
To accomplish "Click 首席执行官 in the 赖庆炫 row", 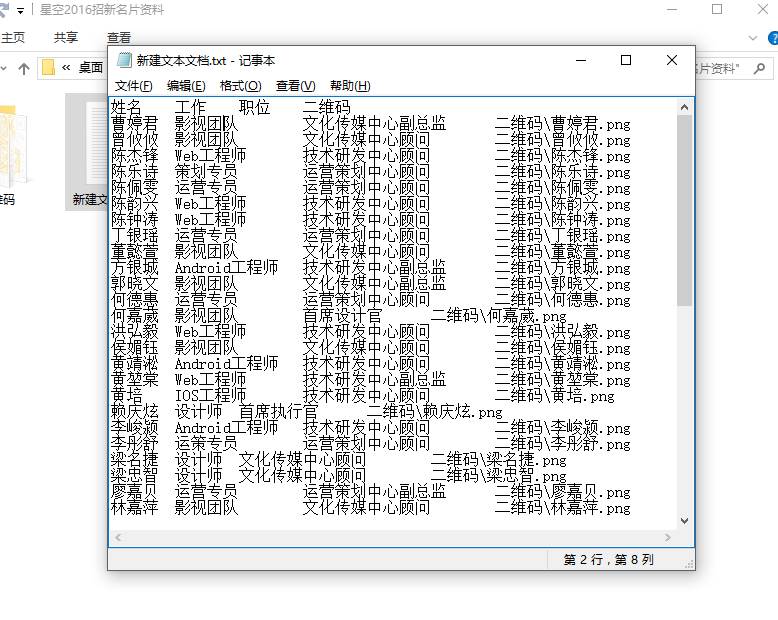I will click(278, 412).
